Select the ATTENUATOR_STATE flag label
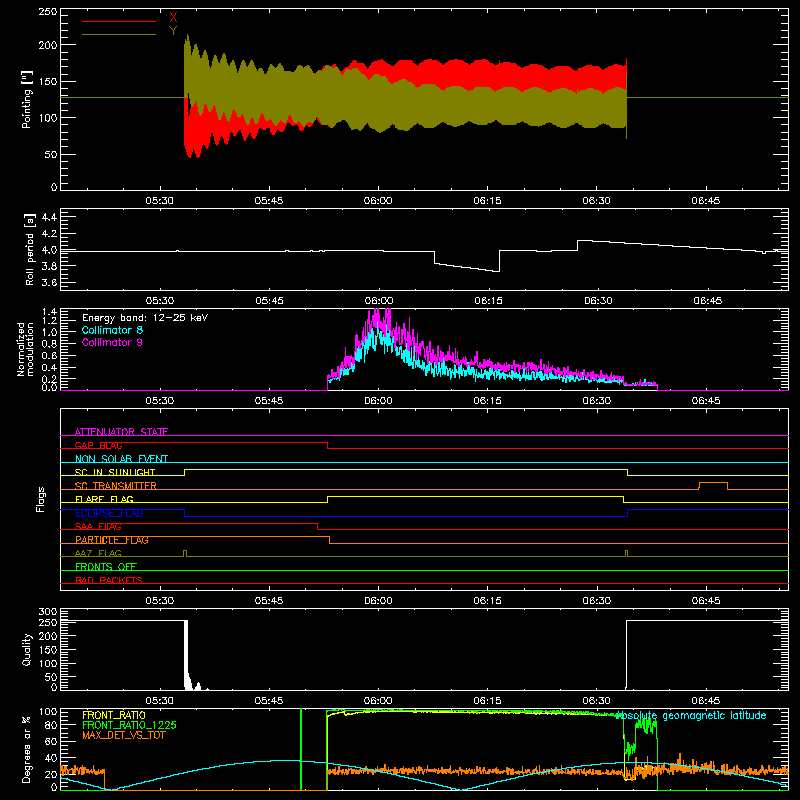The image size is (800, 800). [121, 432]
